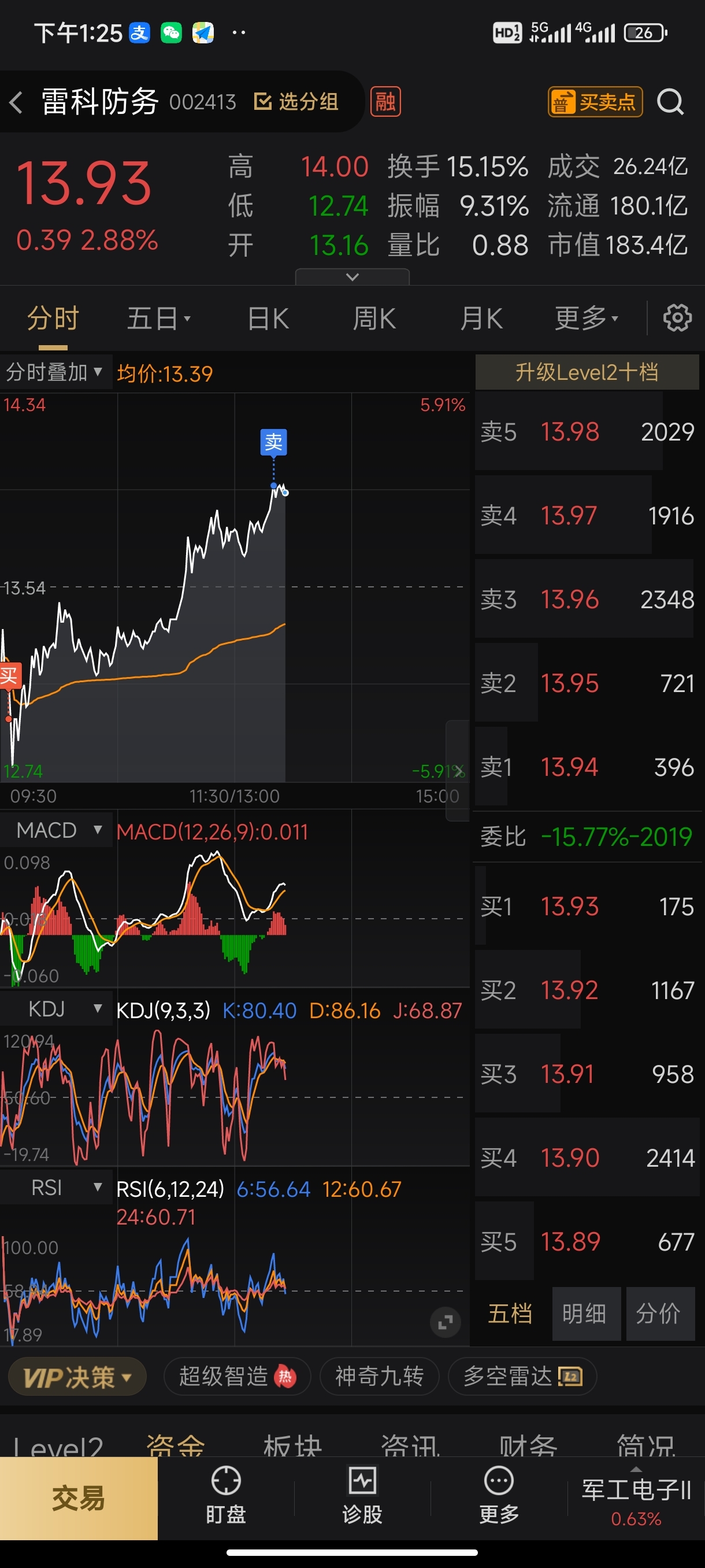Open chart settings gear icon

[677, 318]
